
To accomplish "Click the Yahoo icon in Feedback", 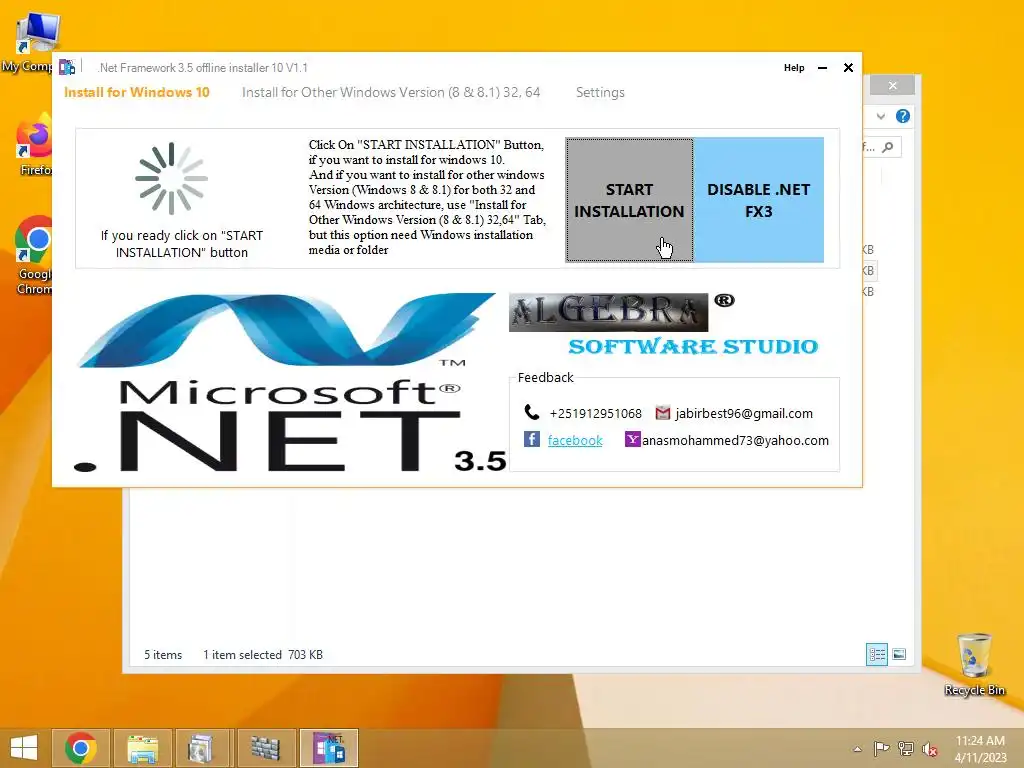I will tap(632, 439).
